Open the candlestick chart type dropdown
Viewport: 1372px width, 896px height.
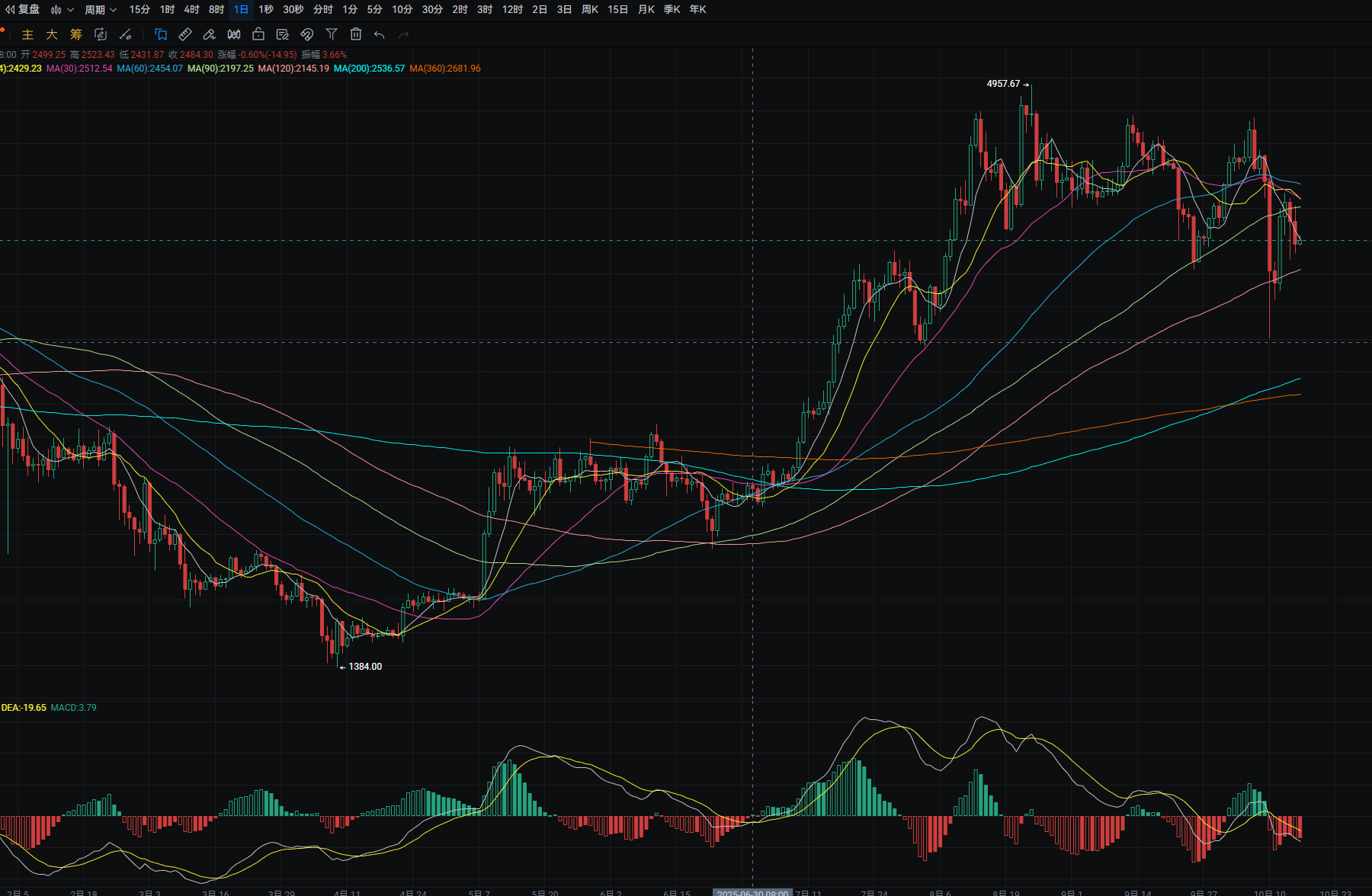pos(62,10)
